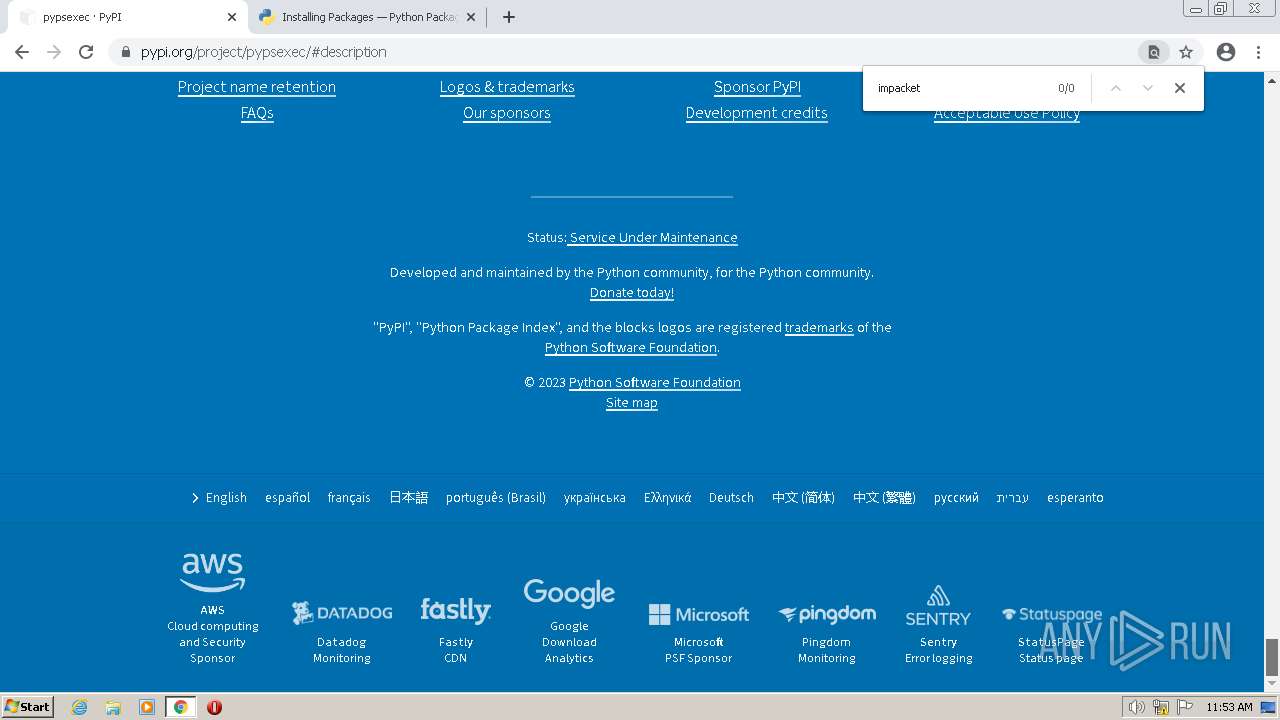The height and width of the screenshot is (720, 1280).
Task: Open File Explorer from the taskbar
Action: 113,707
